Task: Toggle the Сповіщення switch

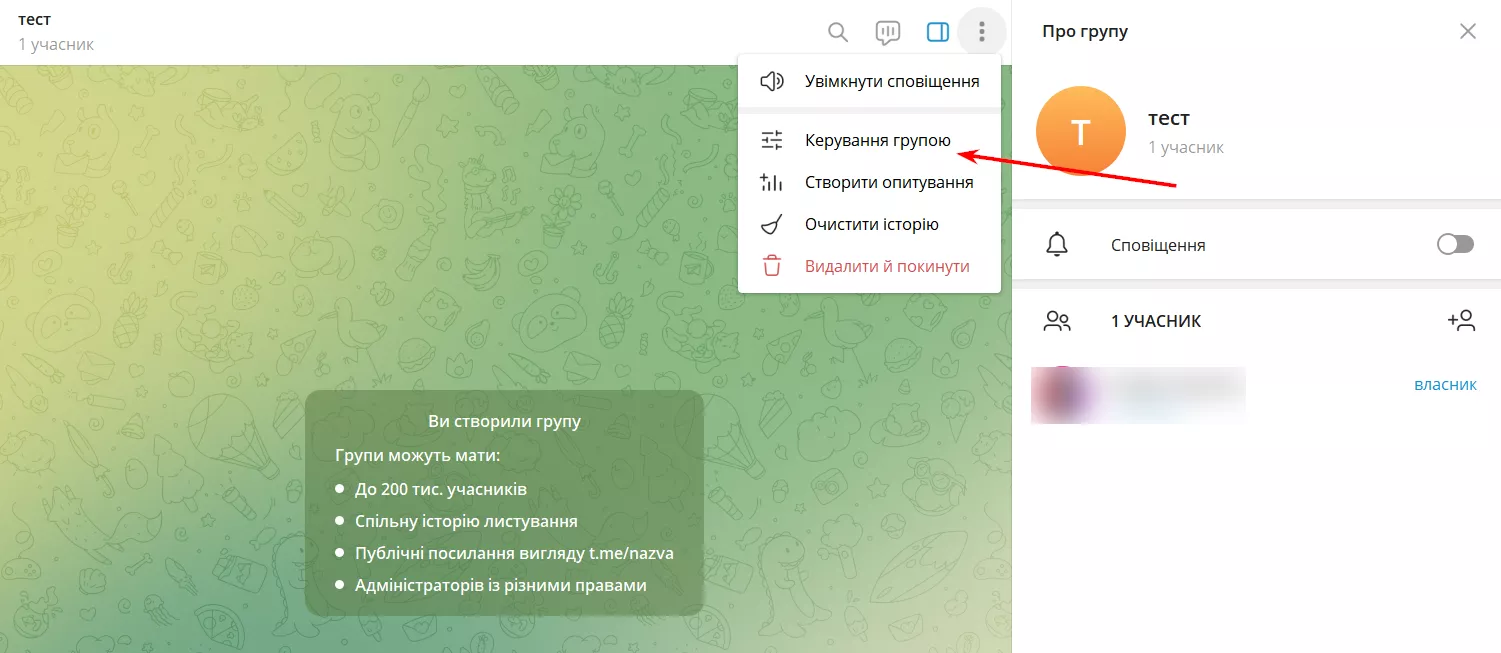Action: point(1455,245)
